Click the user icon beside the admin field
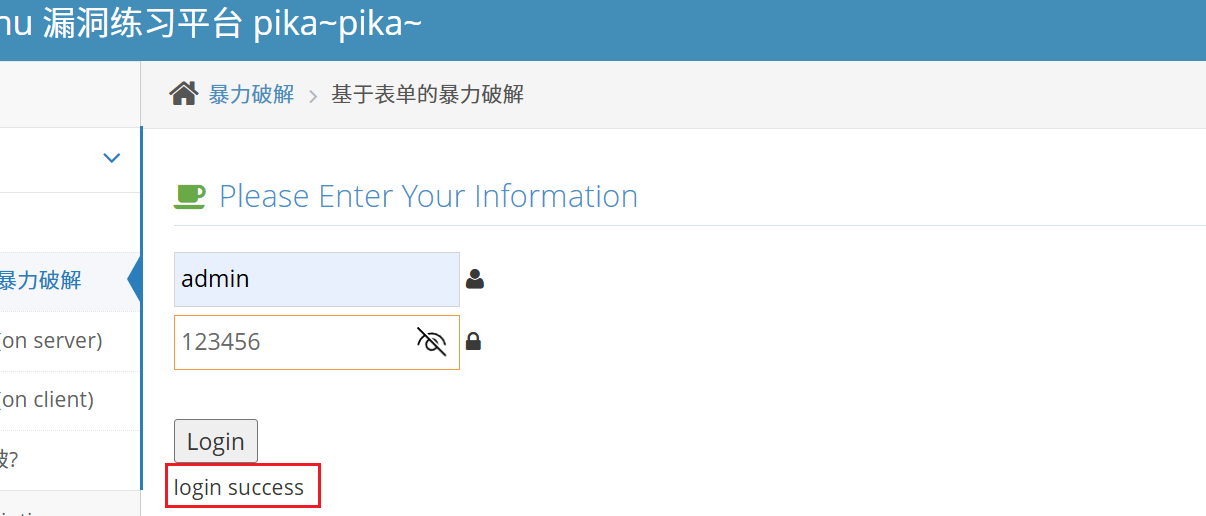The image size is (1206, 516). click(x=475, y=279)
